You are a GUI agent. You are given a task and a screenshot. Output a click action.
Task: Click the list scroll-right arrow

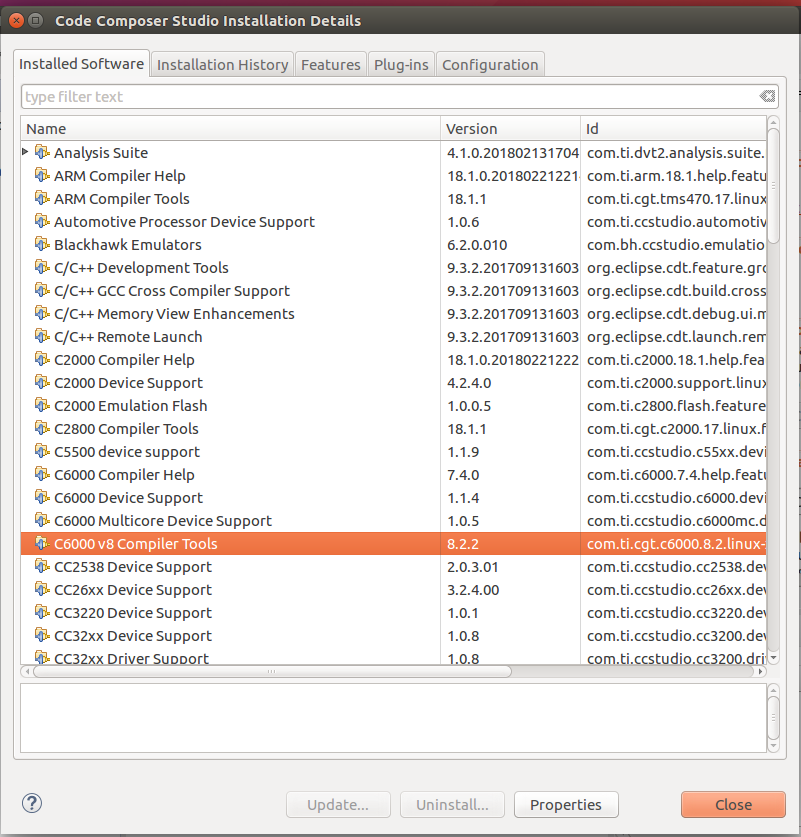point(760,672)
